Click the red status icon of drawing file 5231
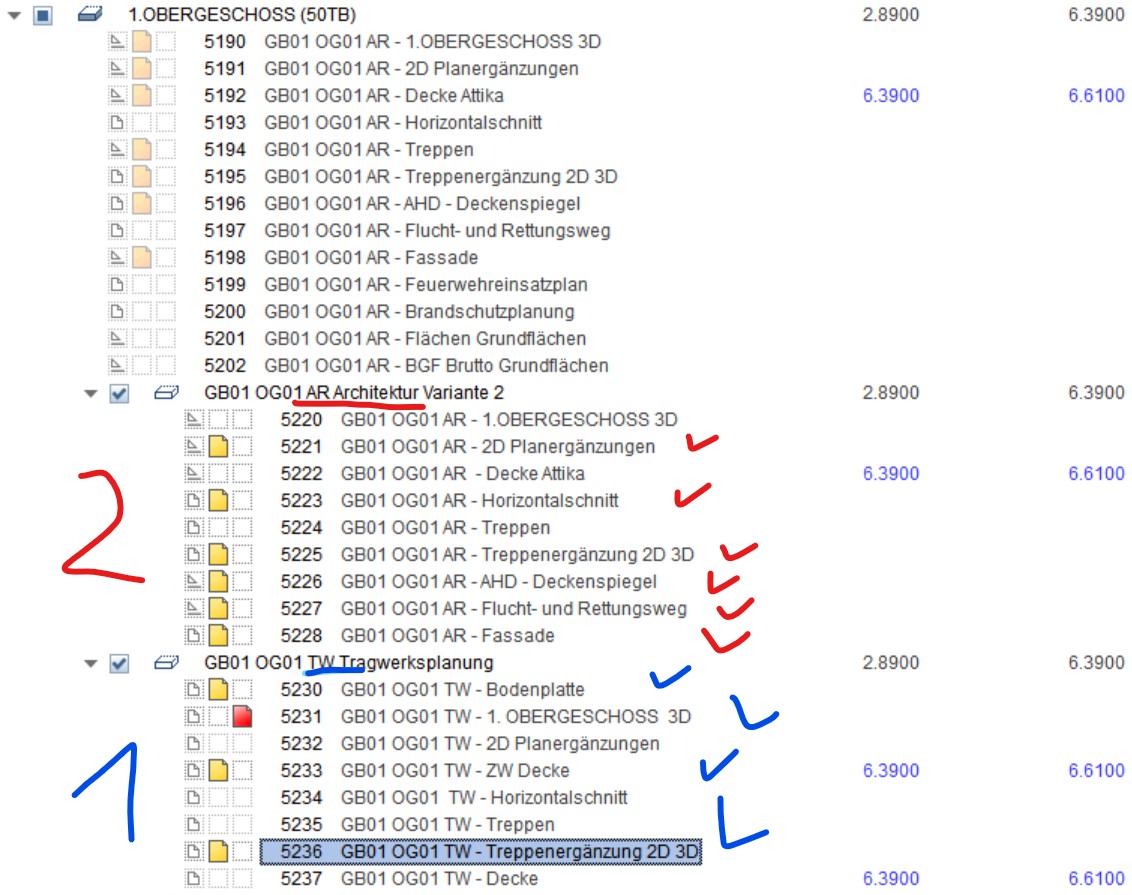Image resolution: width=1132 pixels, height=895 pixels. pyautogui.click(x=241, y=717)
